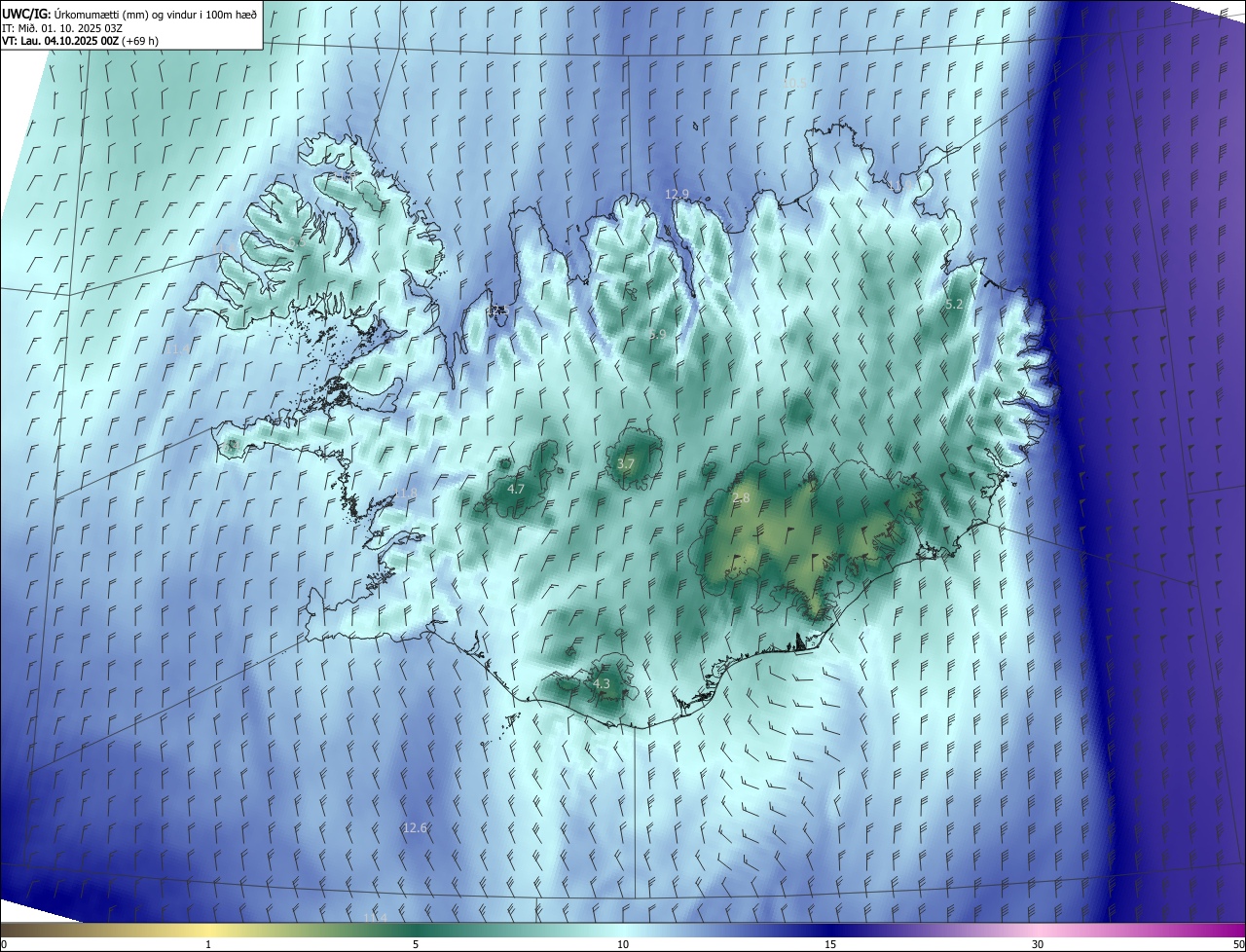The height and width of the screenshot is (952, 1246).
Task: Click the 12.6 value south-west of Iceland
Action: tap(415, 827)
